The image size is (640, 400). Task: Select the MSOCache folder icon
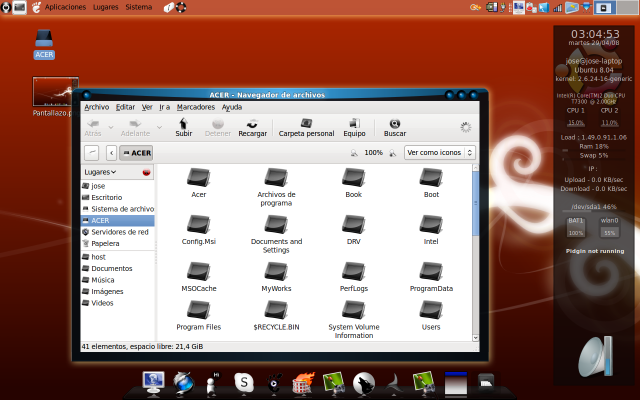click(198, 271)
